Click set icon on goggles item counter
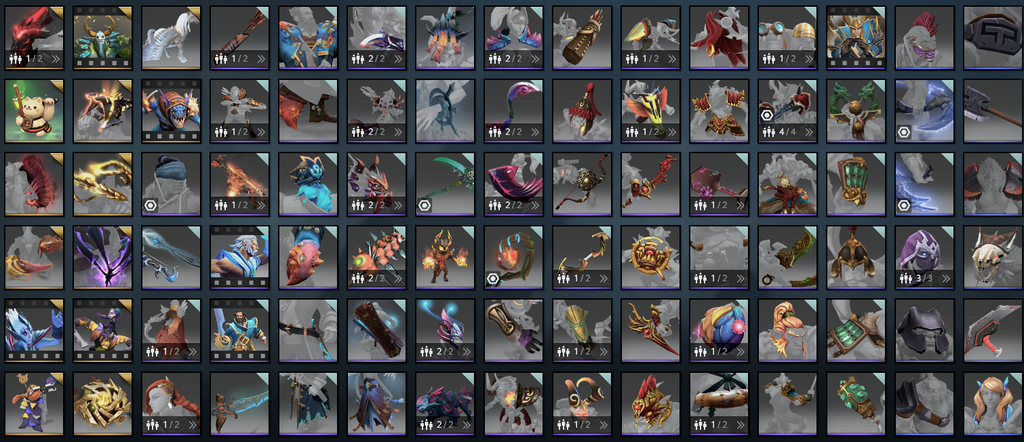Image resolution: width=1024 pixels, height=442 pixels. point(768,59)
